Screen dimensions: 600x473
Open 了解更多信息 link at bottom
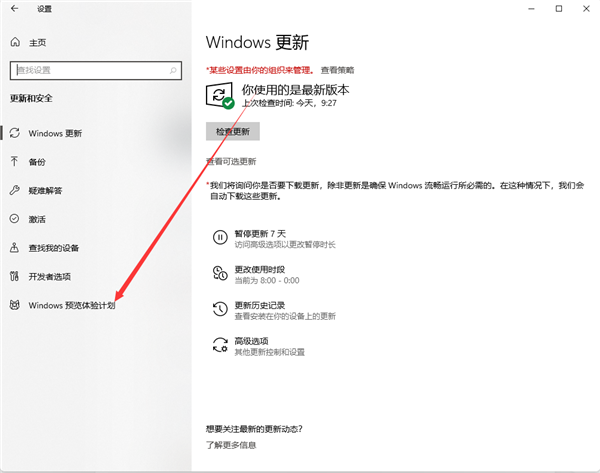(231, 444)
